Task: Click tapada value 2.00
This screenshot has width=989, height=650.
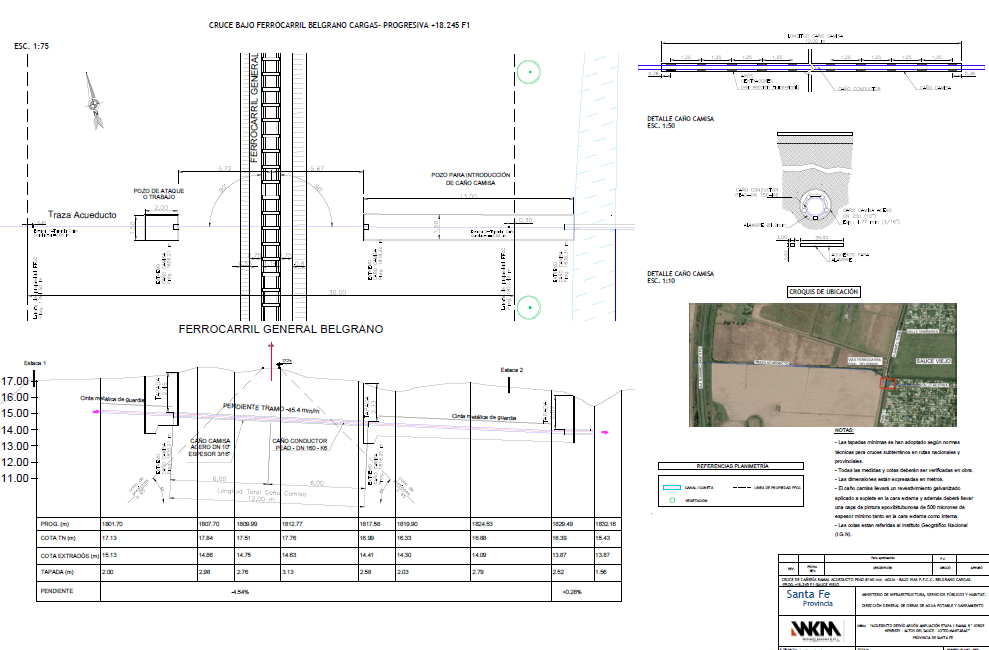Action: click(108, 572)
